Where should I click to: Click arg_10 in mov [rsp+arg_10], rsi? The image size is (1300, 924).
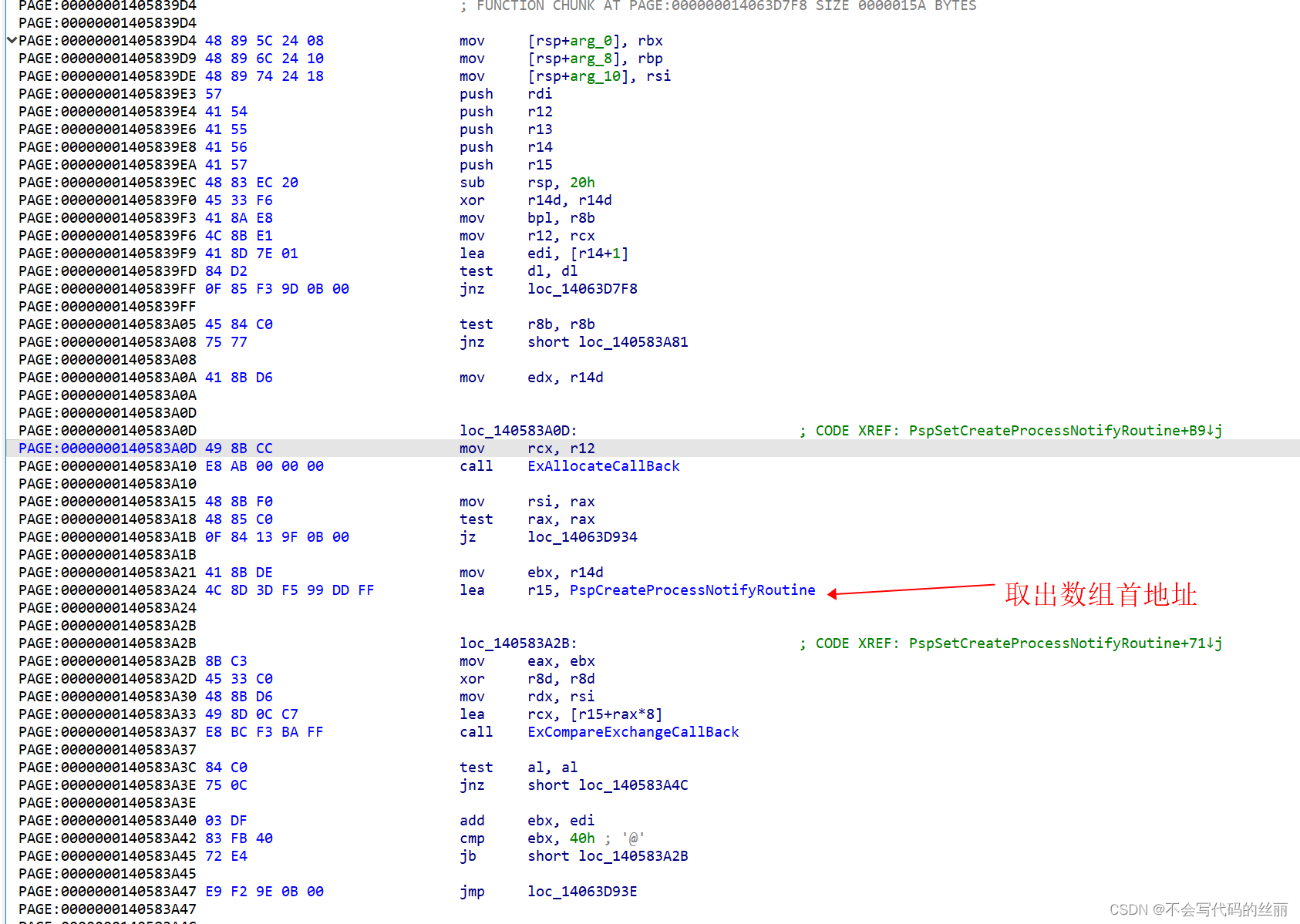click(x=596, y=76)
